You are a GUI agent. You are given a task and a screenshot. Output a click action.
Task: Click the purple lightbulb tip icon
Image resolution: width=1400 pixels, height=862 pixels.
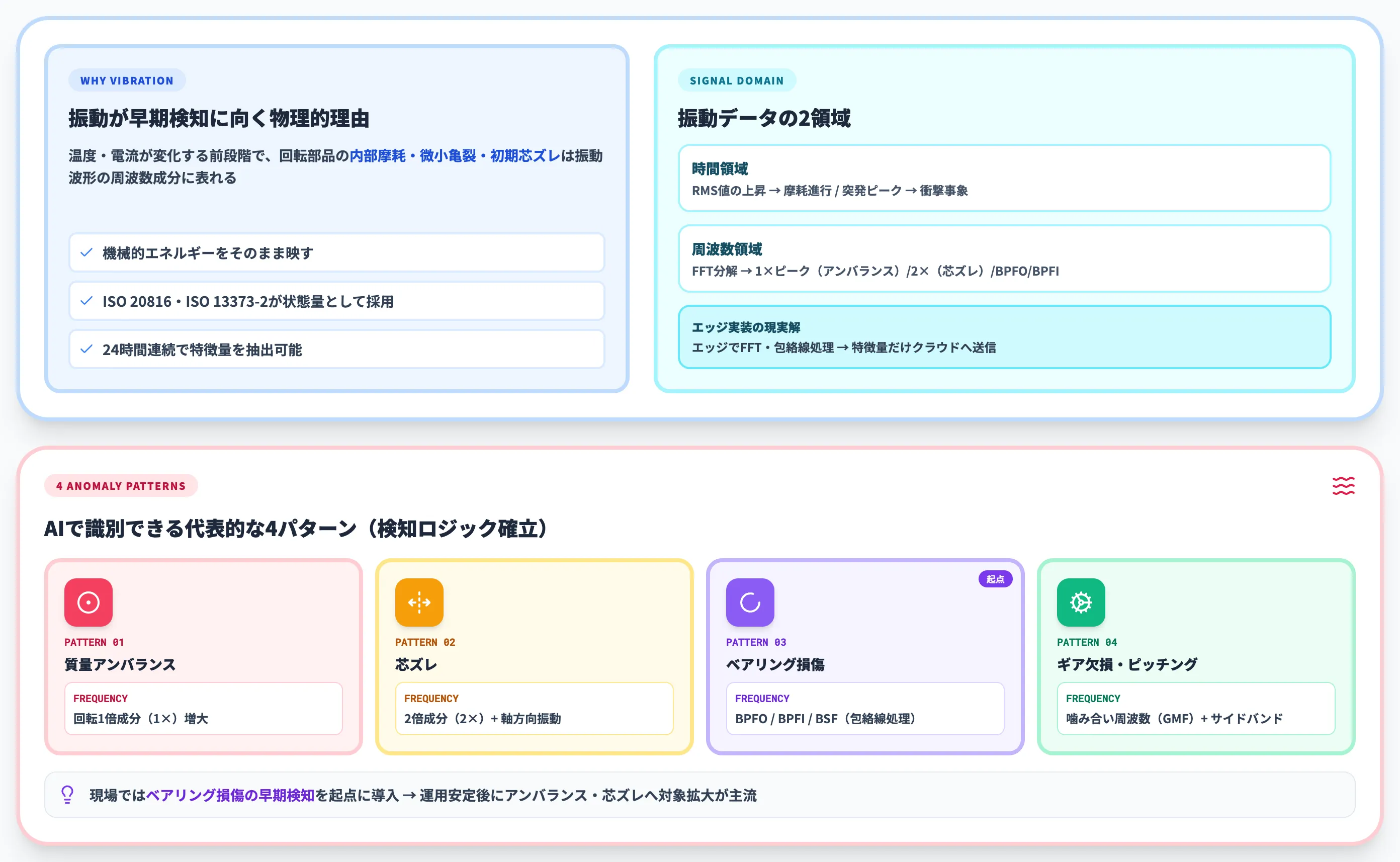coord(67,795)
